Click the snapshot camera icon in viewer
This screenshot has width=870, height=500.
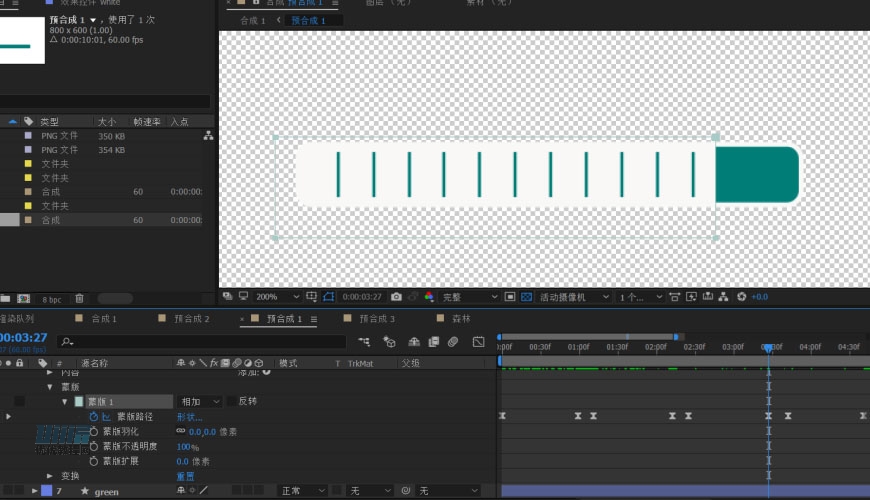point(397,297)
